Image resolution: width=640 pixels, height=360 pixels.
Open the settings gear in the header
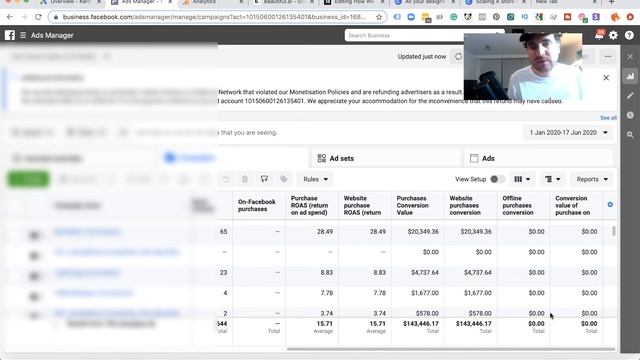[613, 36]
